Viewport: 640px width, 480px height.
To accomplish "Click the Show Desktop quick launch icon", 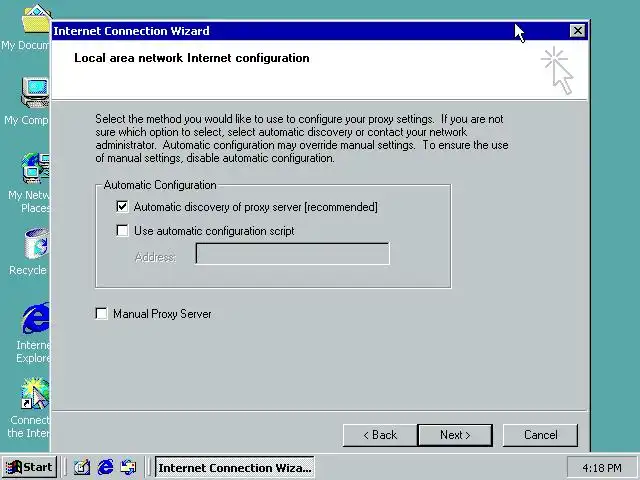I will [82, 467].
